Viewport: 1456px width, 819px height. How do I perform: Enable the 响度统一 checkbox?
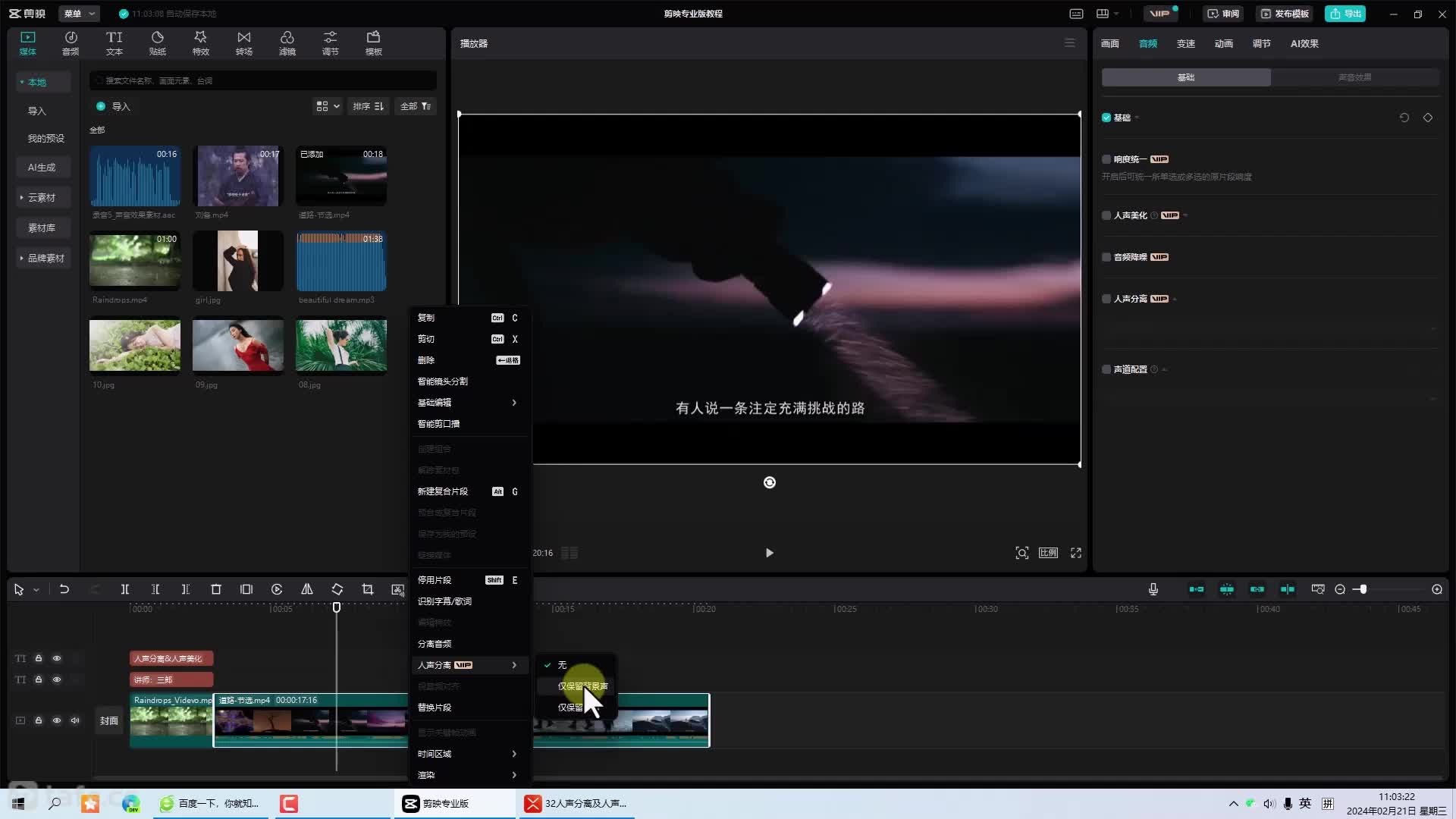[x=1106, y=159]
